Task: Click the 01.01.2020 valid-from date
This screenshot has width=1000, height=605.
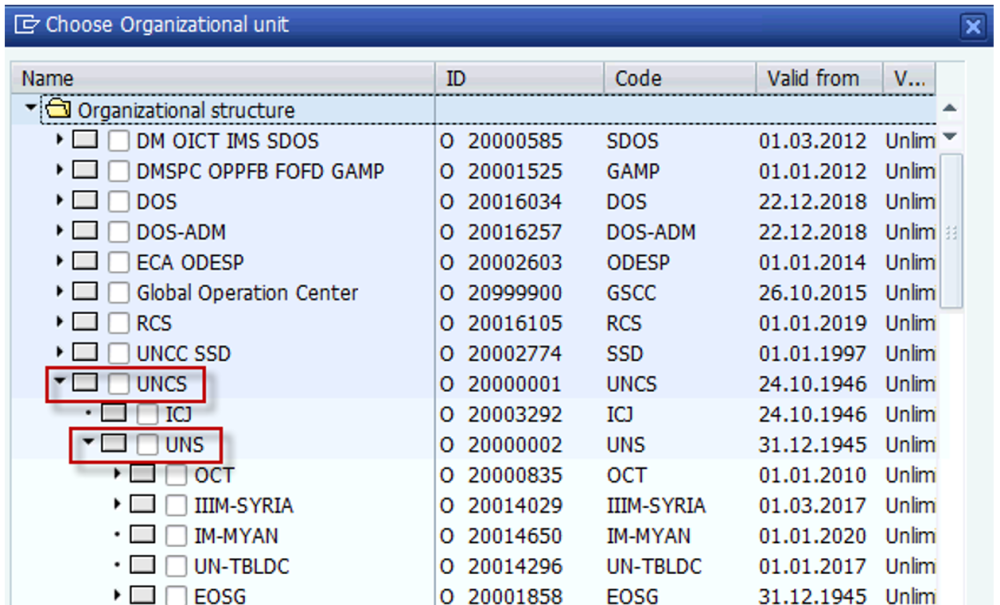Action: click(812, 536)
